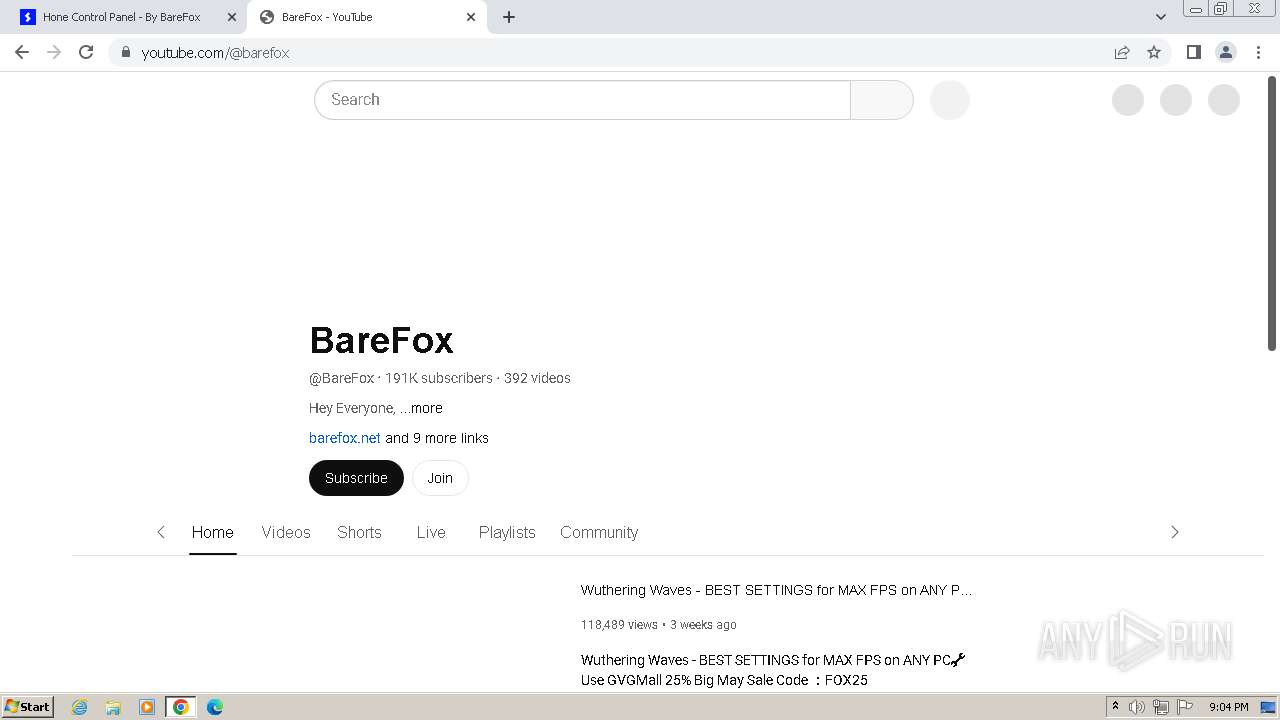Click the voice search circle button

tap(950, 100)
